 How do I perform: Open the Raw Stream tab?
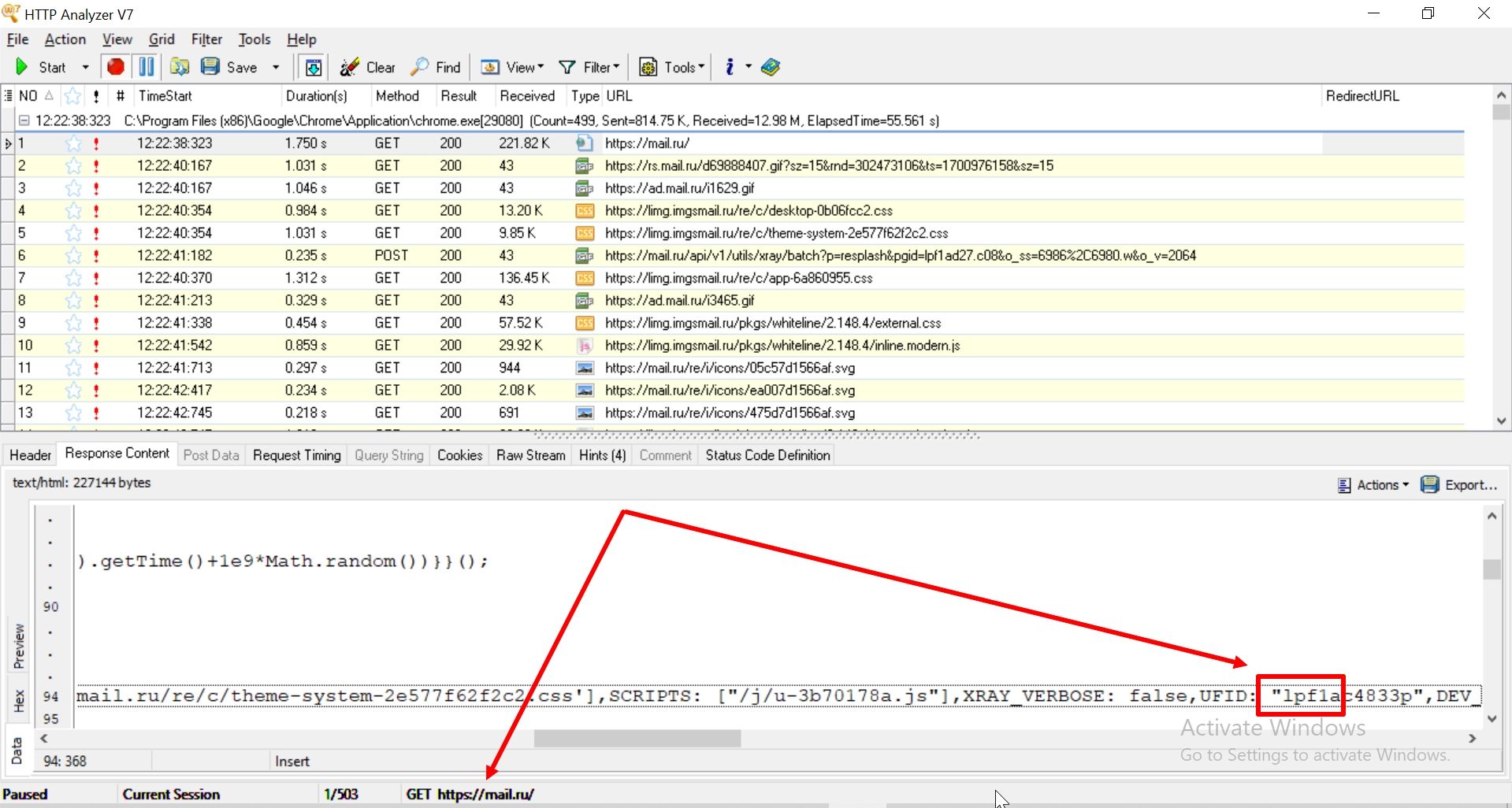(530, 455)
